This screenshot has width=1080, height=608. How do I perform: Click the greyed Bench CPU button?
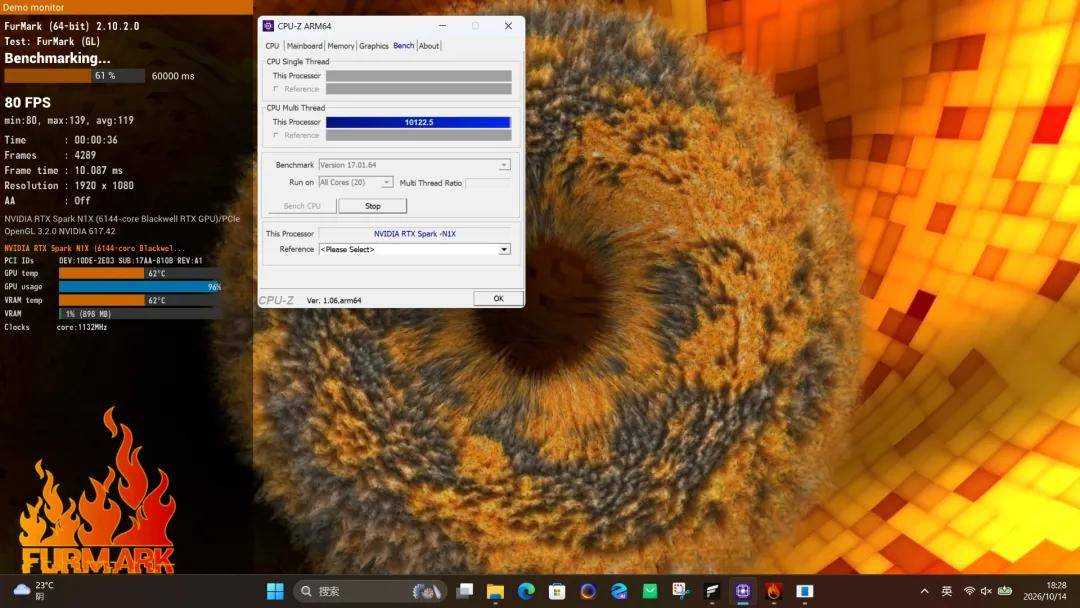[x=302, y=206]
